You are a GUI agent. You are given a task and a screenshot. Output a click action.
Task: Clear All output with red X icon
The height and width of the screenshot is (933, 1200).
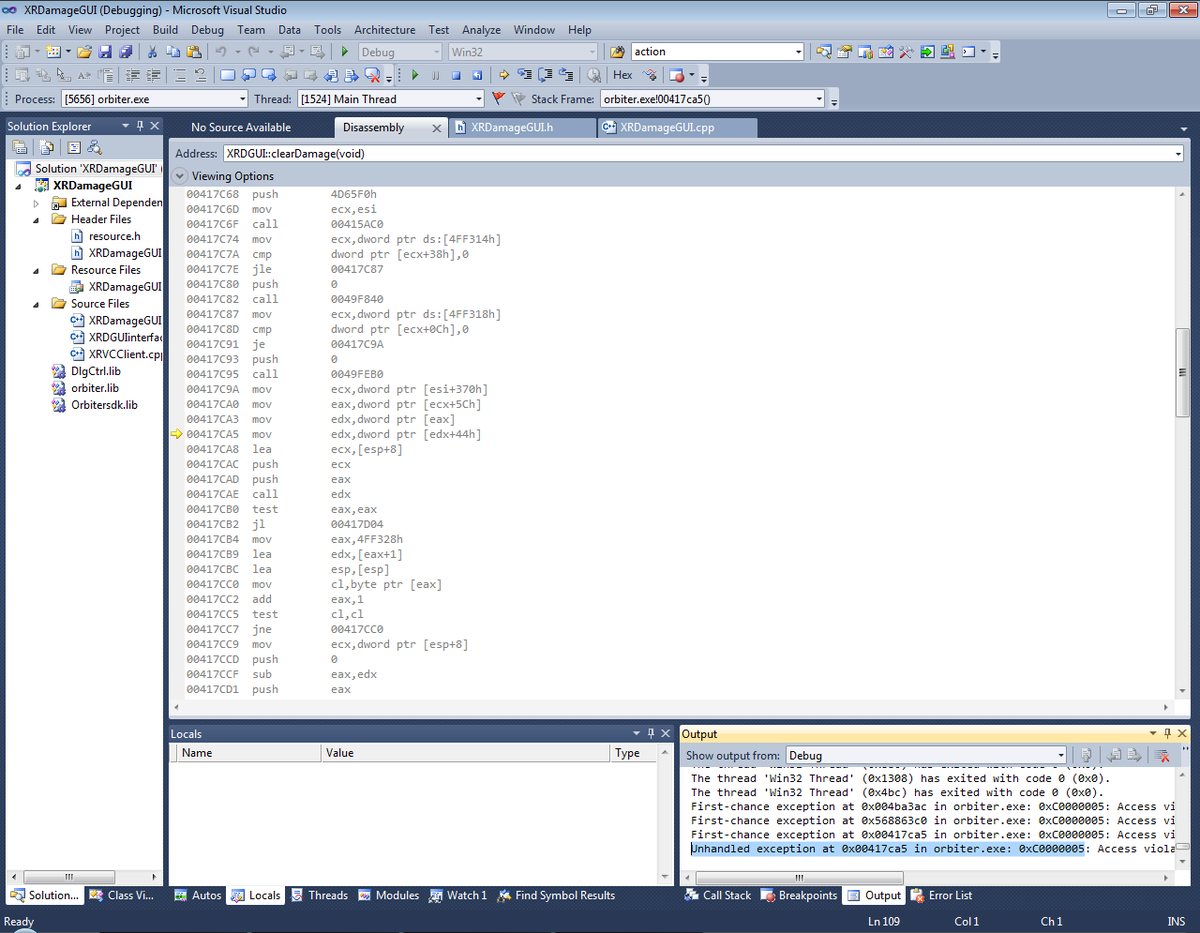pyautogui.click(x=1162, y=755)
